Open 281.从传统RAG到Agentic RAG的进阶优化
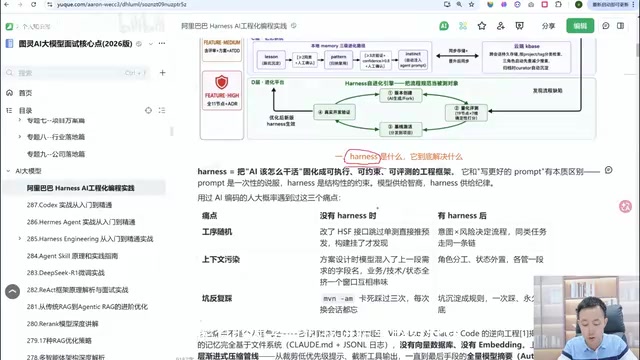 pyautogui.click(x=87, y=307)
